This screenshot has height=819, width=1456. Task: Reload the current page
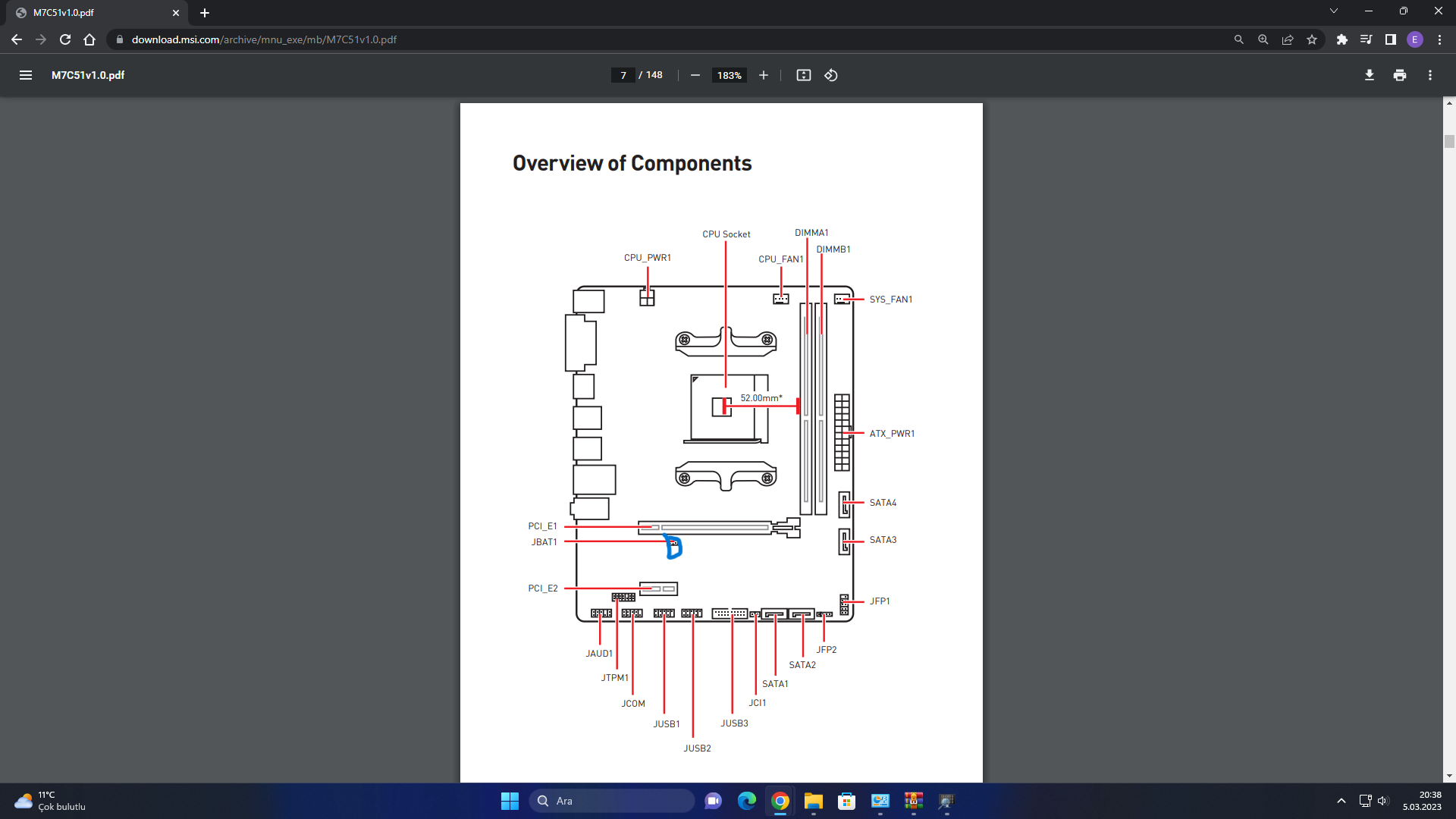[65, 39]
